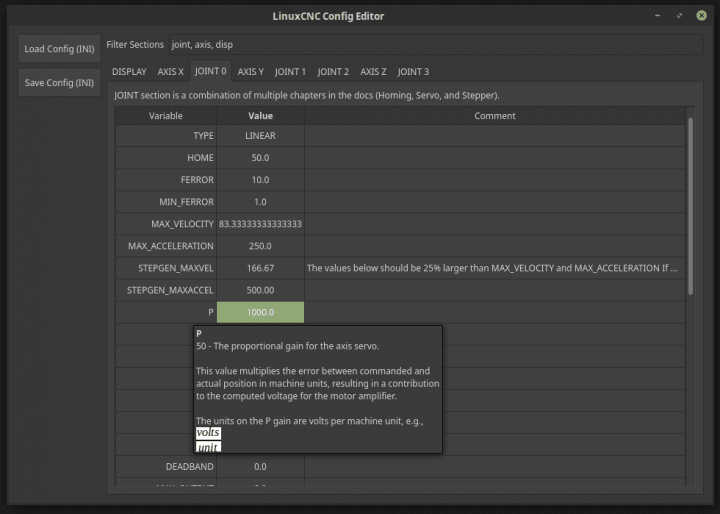Focus the Filter Sections input field

(436, 45)
